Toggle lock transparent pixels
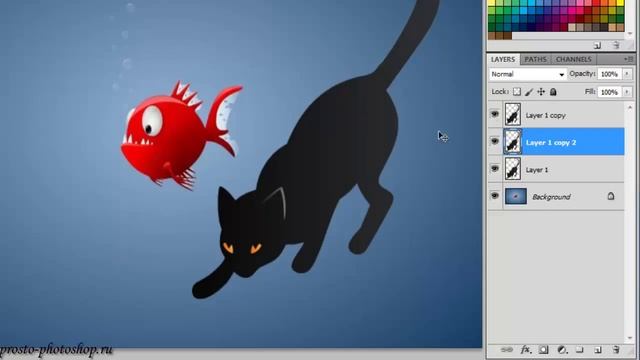Image resolution: width=640 pixels, height=360 pixels. pos(517,92)
